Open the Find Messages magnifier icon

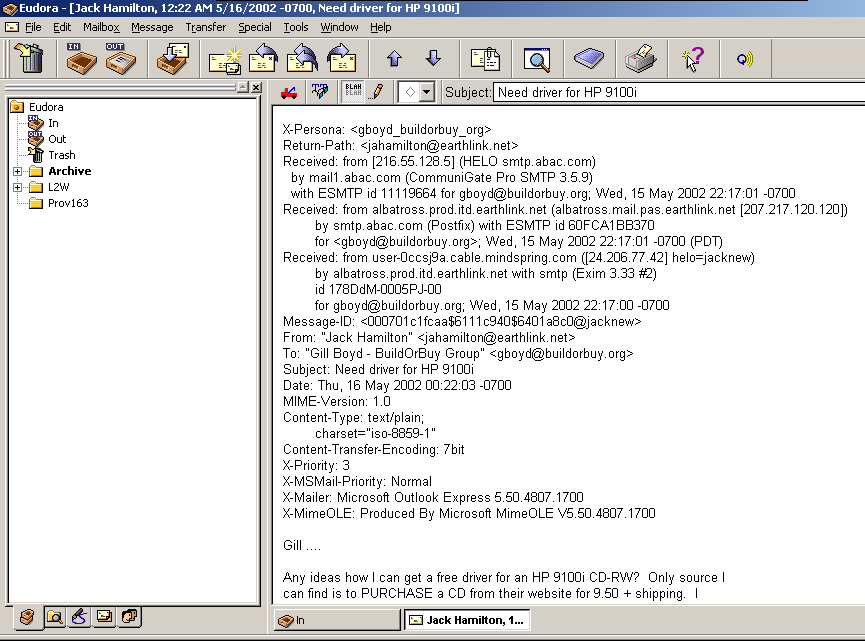point(536,59)
